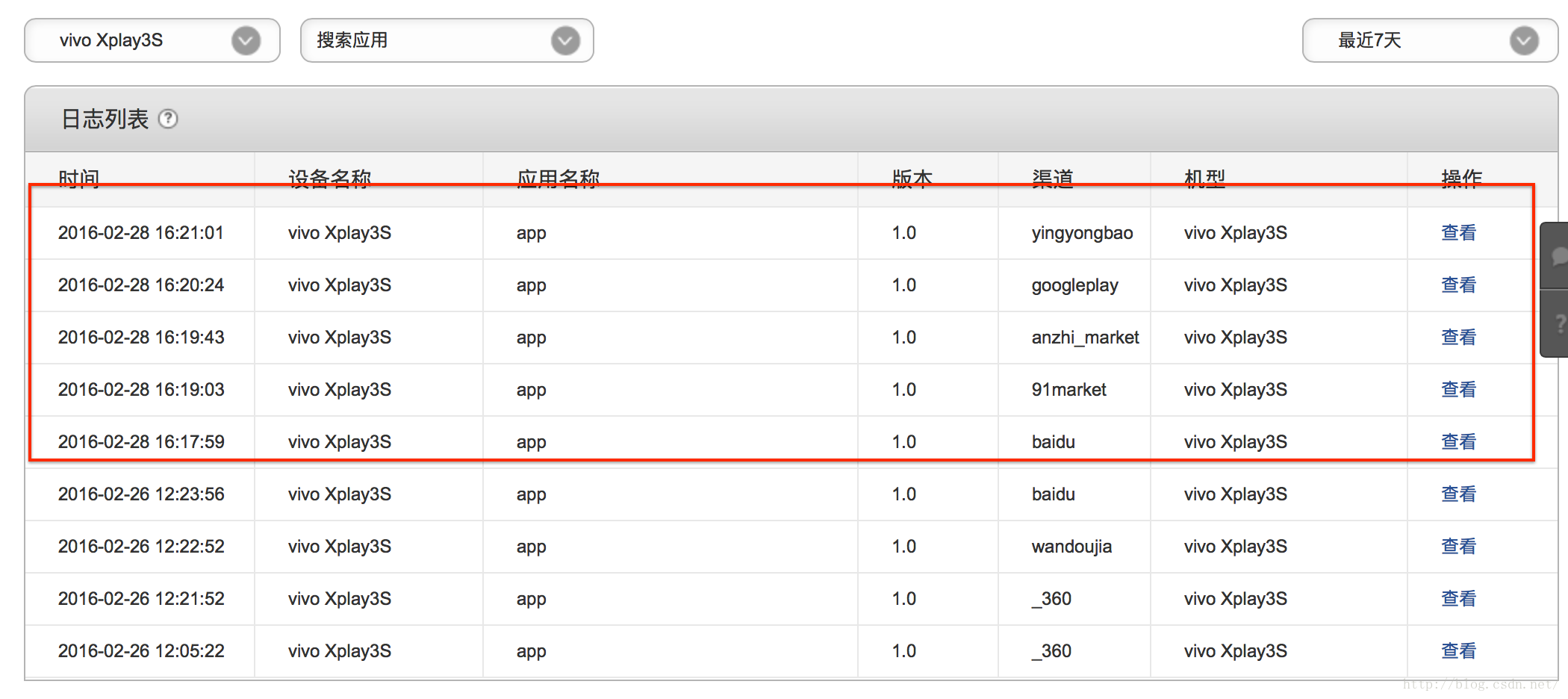Image resolution: width=1568 pixels, height=699 pixels.
Task: Select _360 channel in 12:21:52 row
Action: pyautogui.click(x=1051, y=599)
